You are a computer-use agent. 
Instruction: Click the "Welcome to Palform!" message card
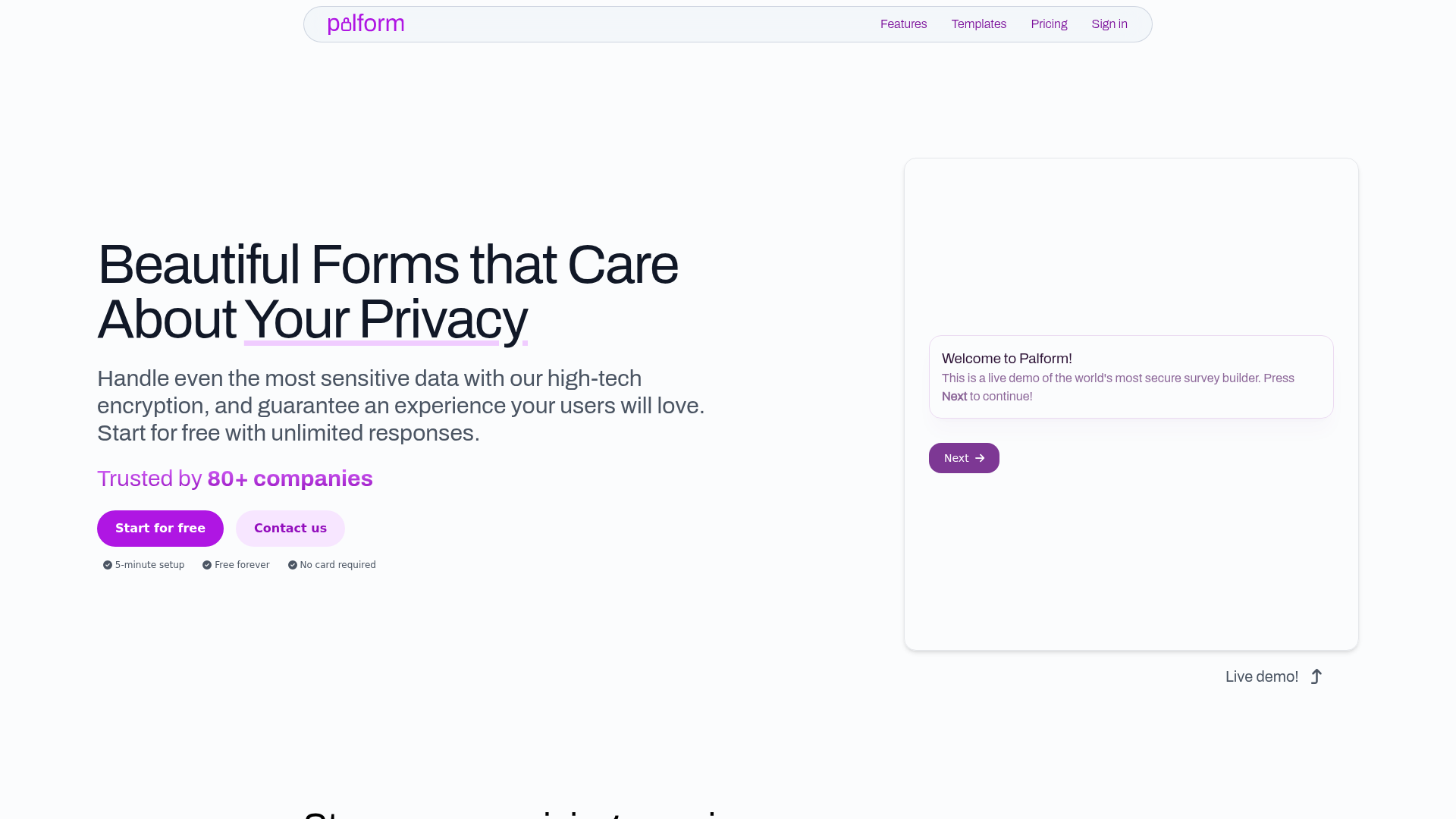1131,377
